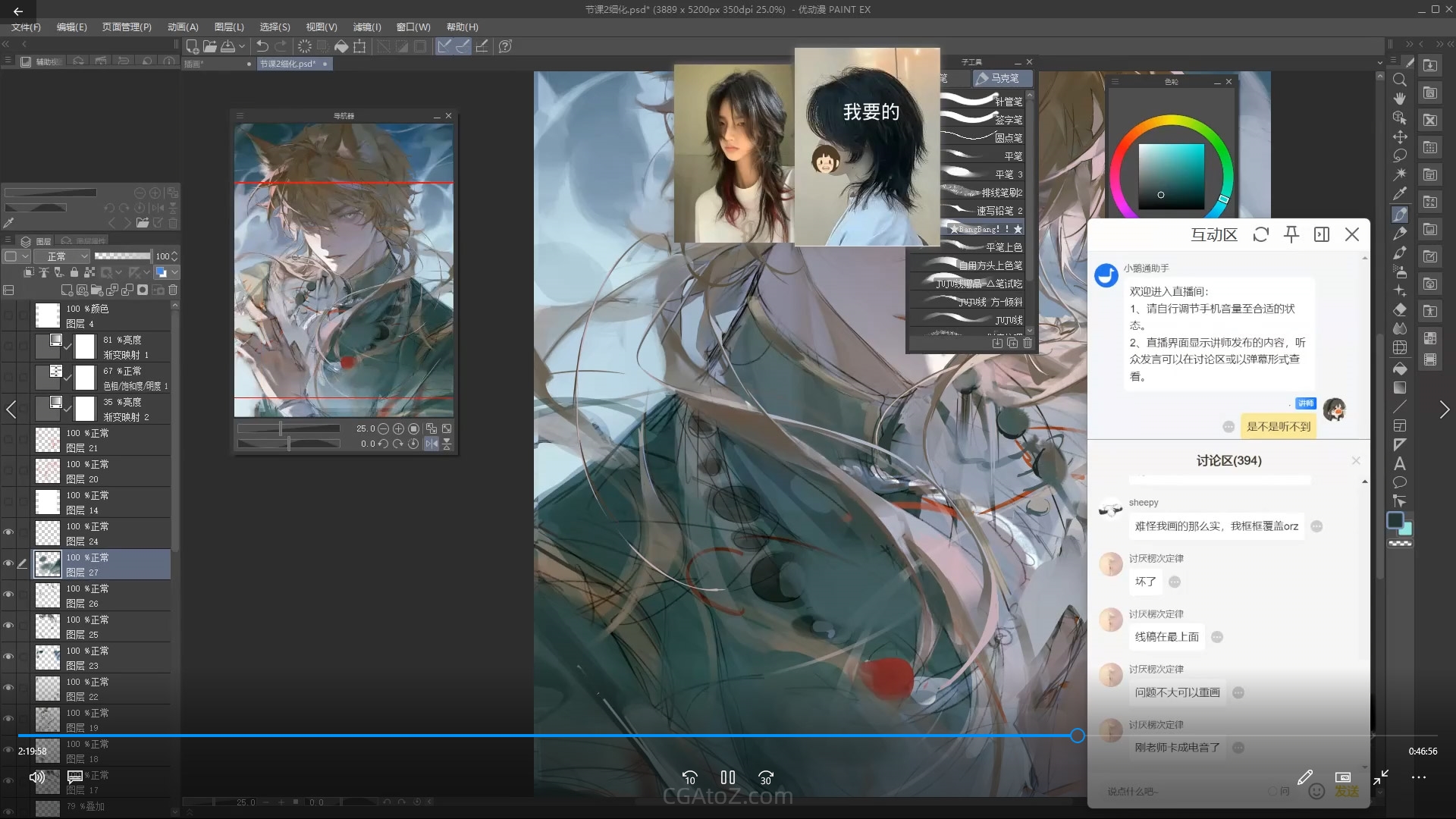Click the 发送 send button

point(1347,791)
